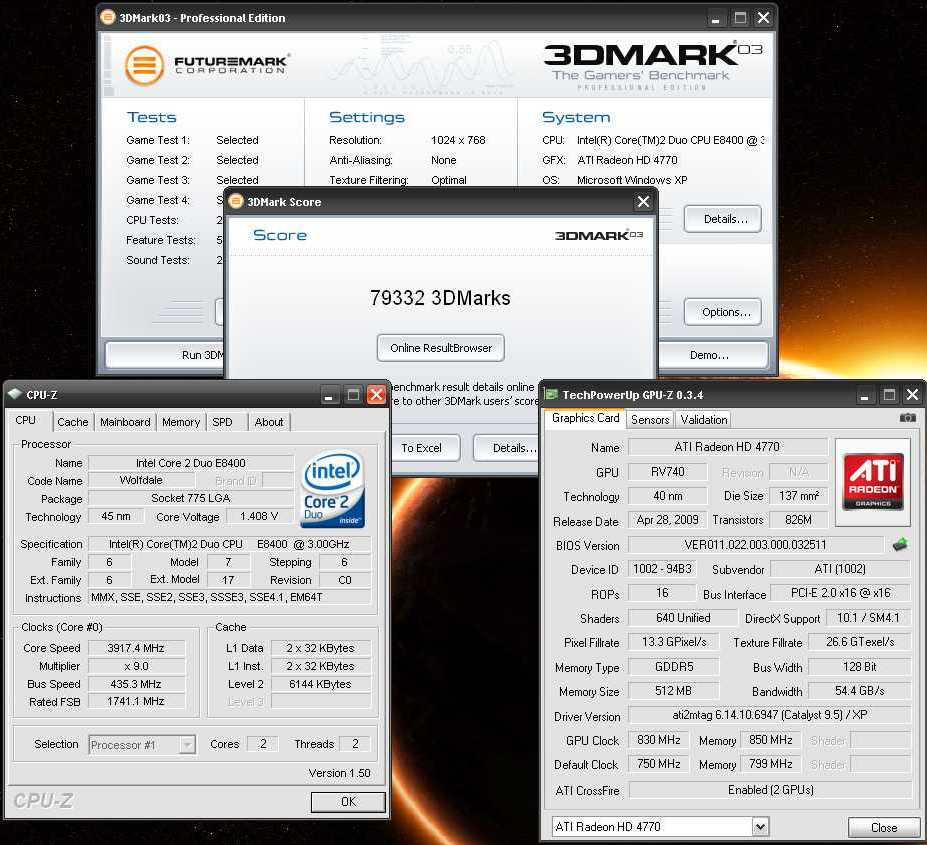The width and height of the screenshot is (927, 845).
Task: Click the 3DMark03 title bar icon
Action: coord(108,17)
